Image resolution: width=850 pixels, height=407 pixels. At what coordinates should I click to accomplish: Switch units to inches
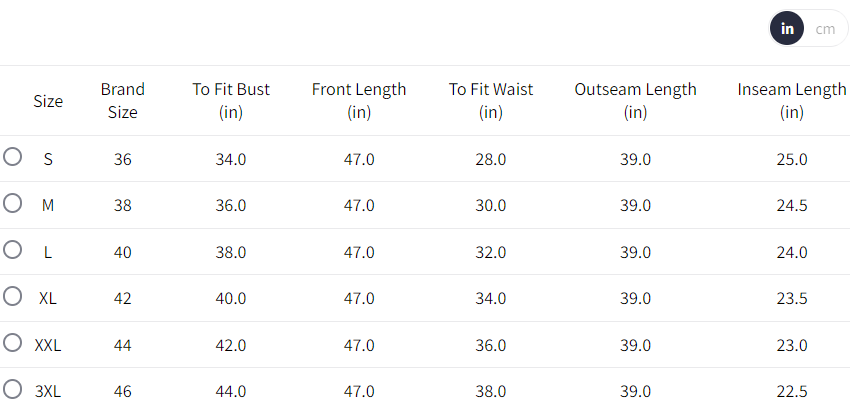coord(788,29)
